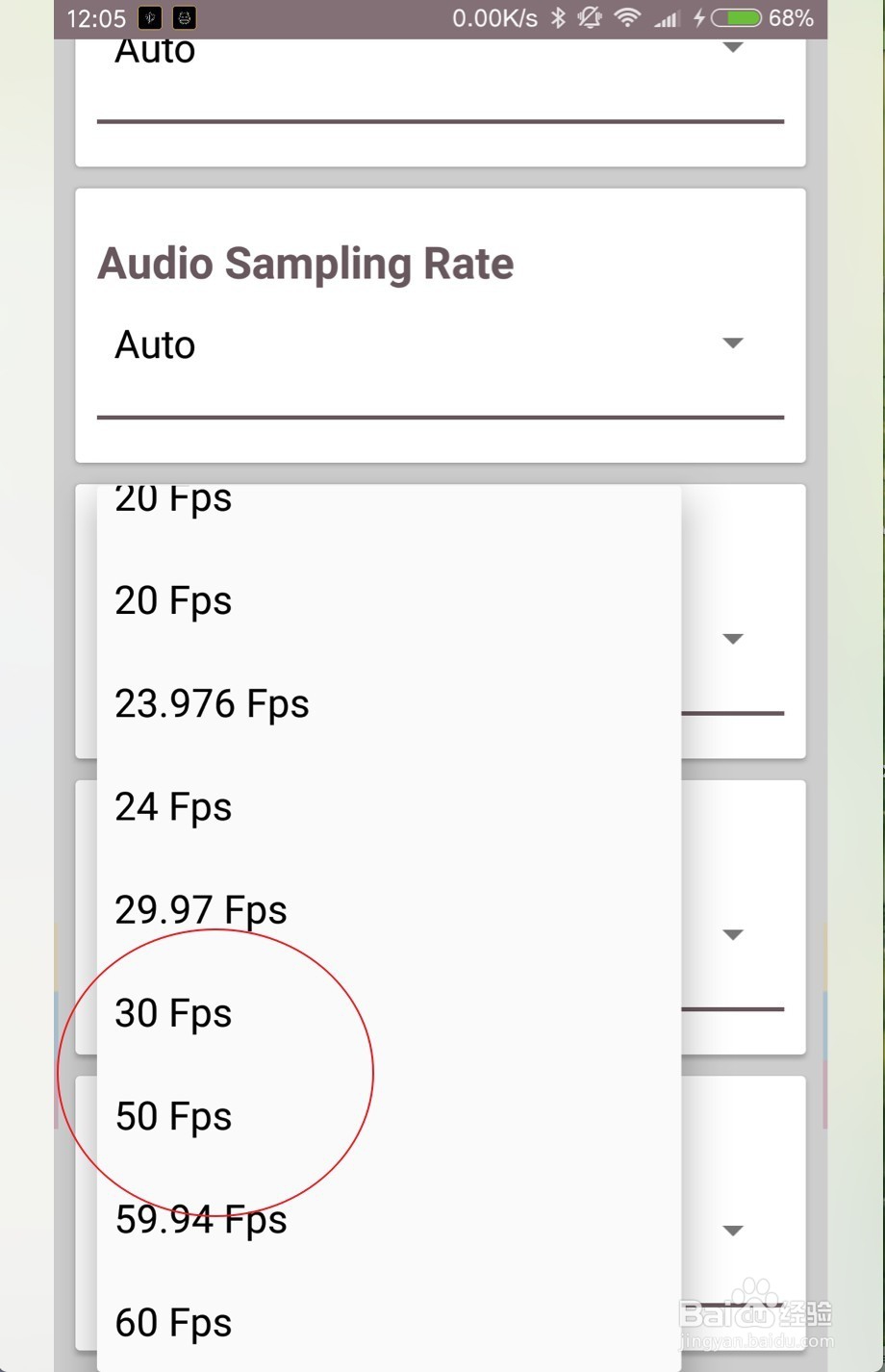Select 29.97 Fps from the dropdown list
Image resolution: width=885 pixels, height=1372 pixels.
pos(200,909)
